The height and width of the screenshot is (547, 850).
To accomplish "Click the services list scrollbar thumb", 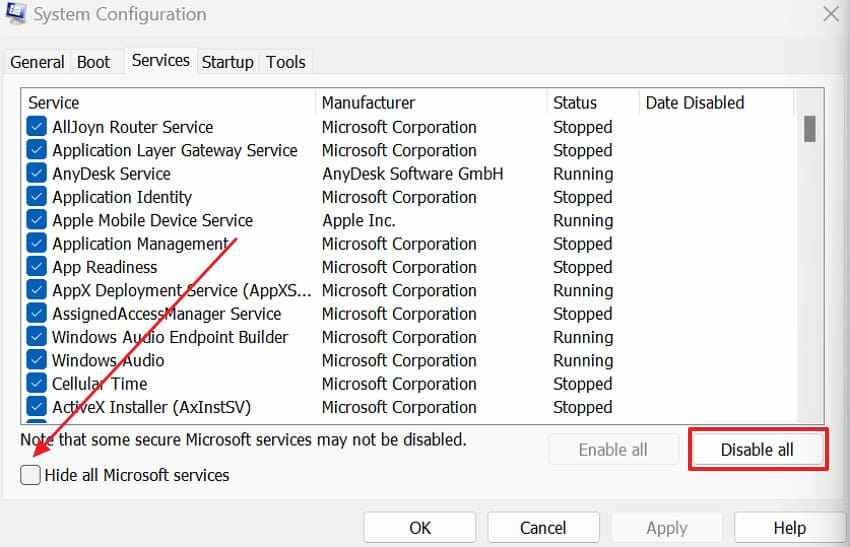I will pos(809,128).
